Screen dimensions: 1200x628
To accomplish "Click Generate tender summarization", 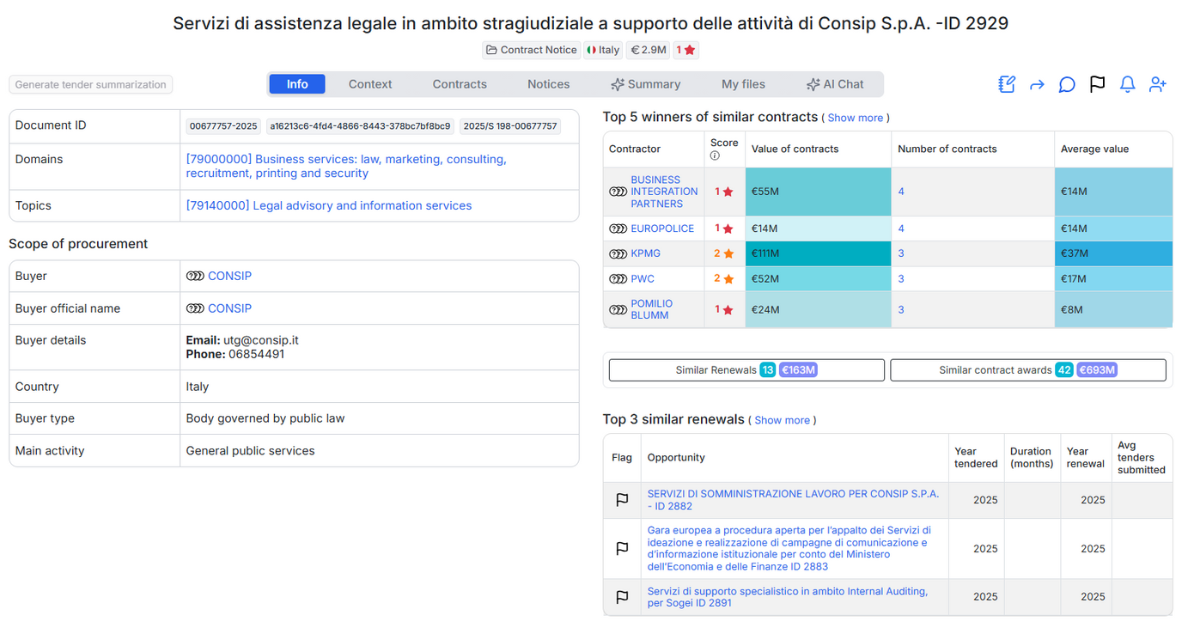I will pos(90,84).
